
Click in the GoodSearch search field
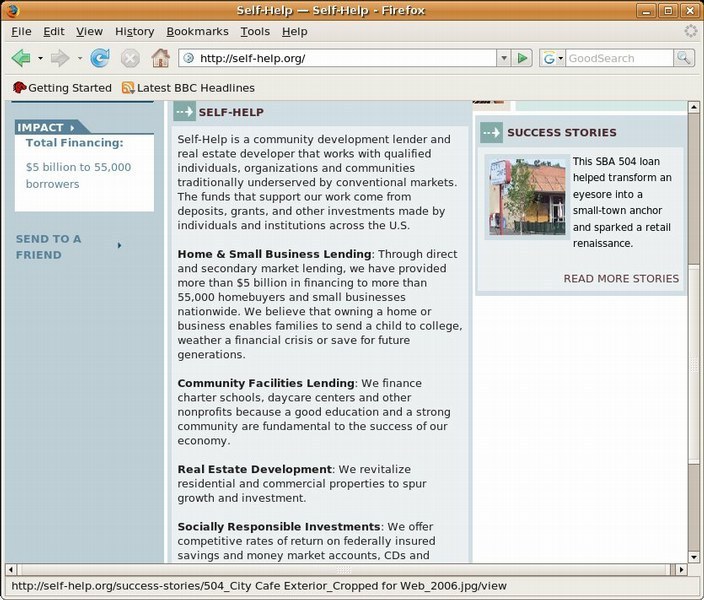point(618,58)
